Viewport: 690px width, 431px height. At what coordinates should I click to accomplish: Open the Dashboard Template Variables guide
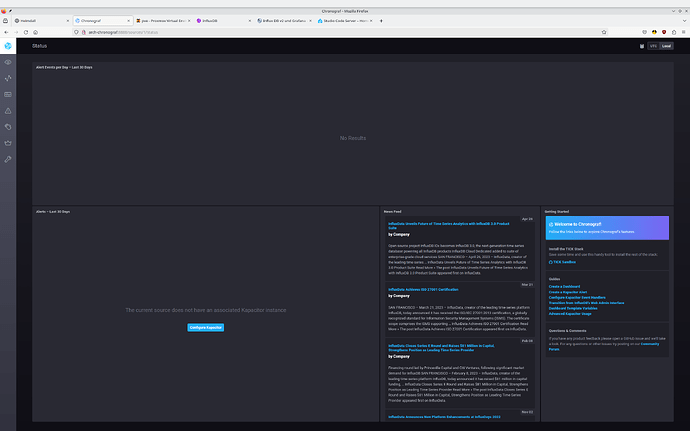(x=573, y=308)
